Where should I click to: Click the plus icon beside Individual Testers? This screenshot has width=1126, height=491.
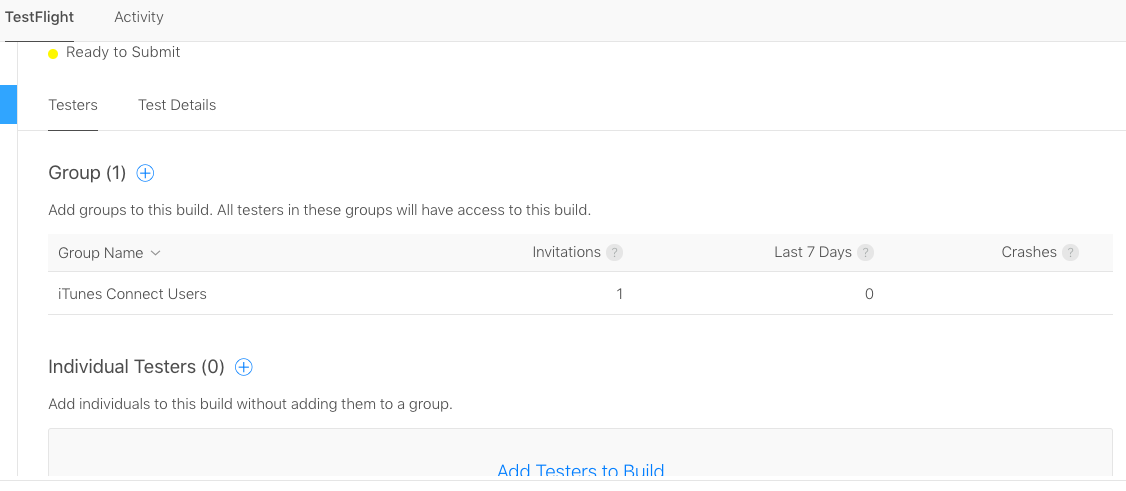(243, 367)
